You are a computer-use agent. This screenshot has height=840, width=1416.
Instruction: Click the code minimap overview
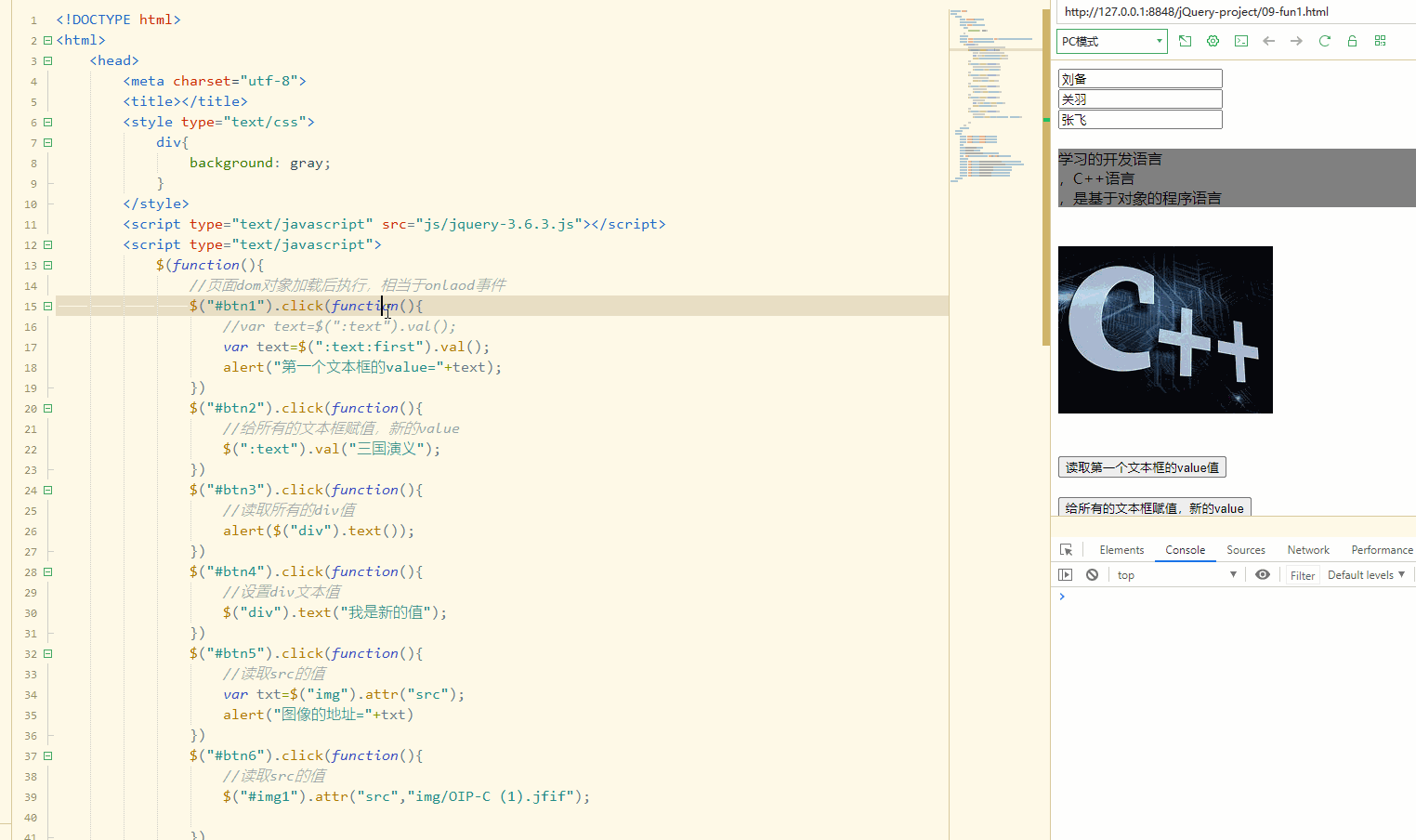[994, 96]
